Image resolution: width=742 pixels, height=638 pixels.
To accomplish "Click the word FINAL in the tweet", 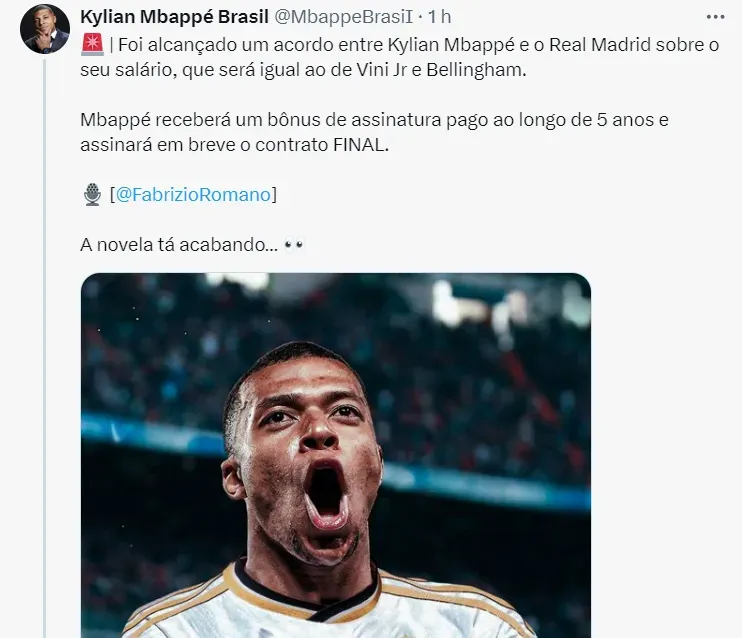I will 361,145.
